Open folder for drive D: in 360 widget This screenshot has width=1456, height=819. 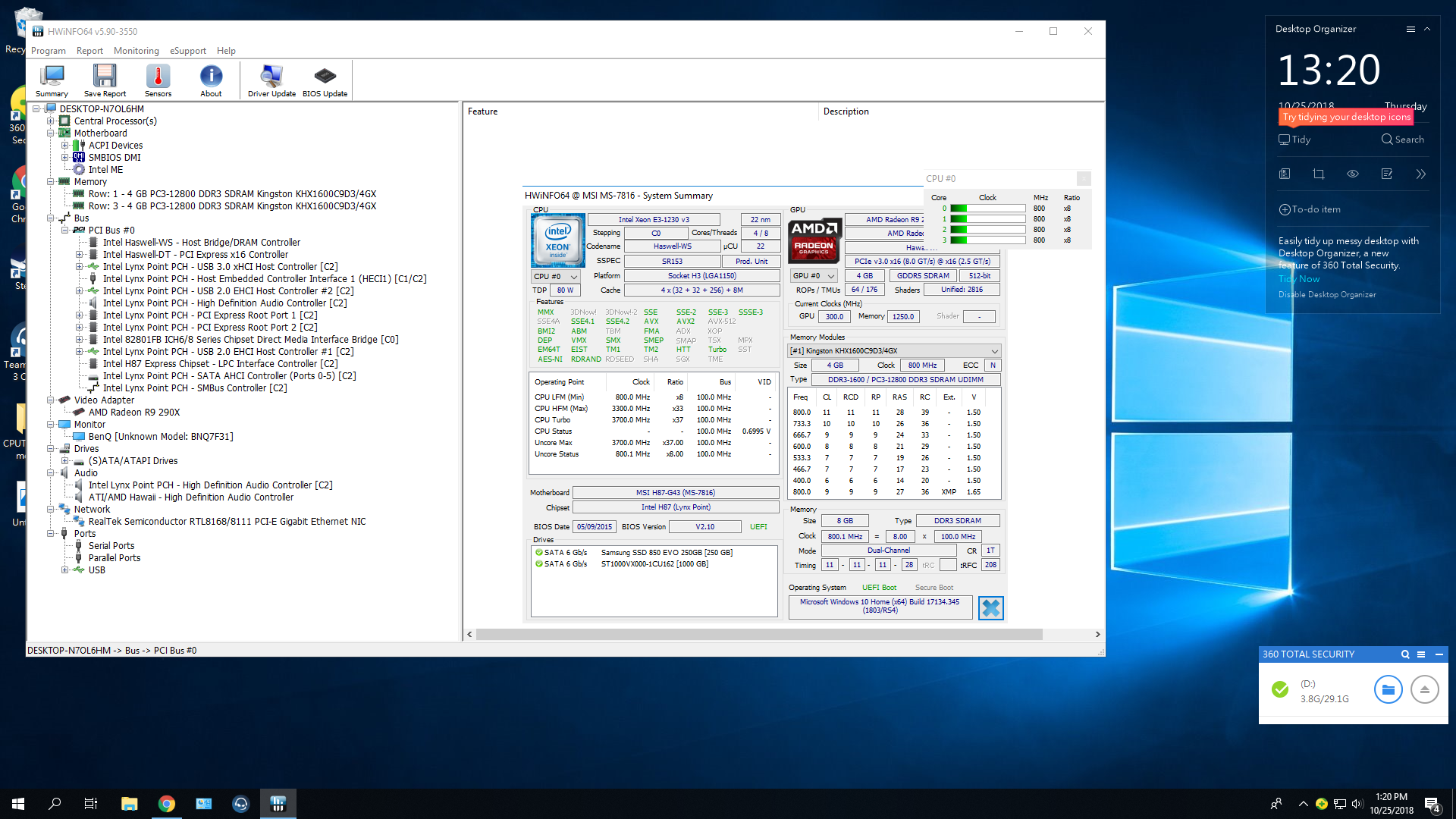1388,689
